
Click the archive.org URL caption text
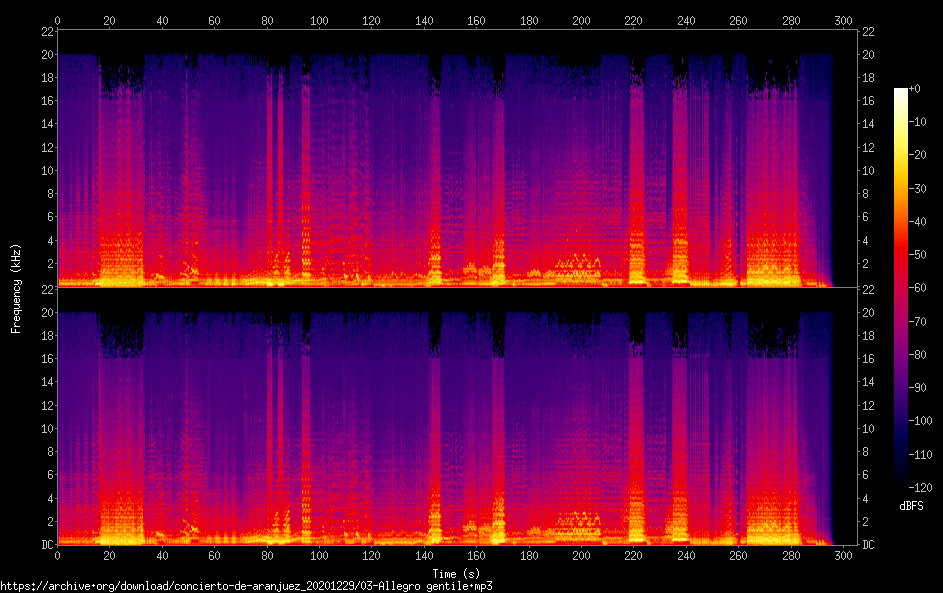point(246,586)
